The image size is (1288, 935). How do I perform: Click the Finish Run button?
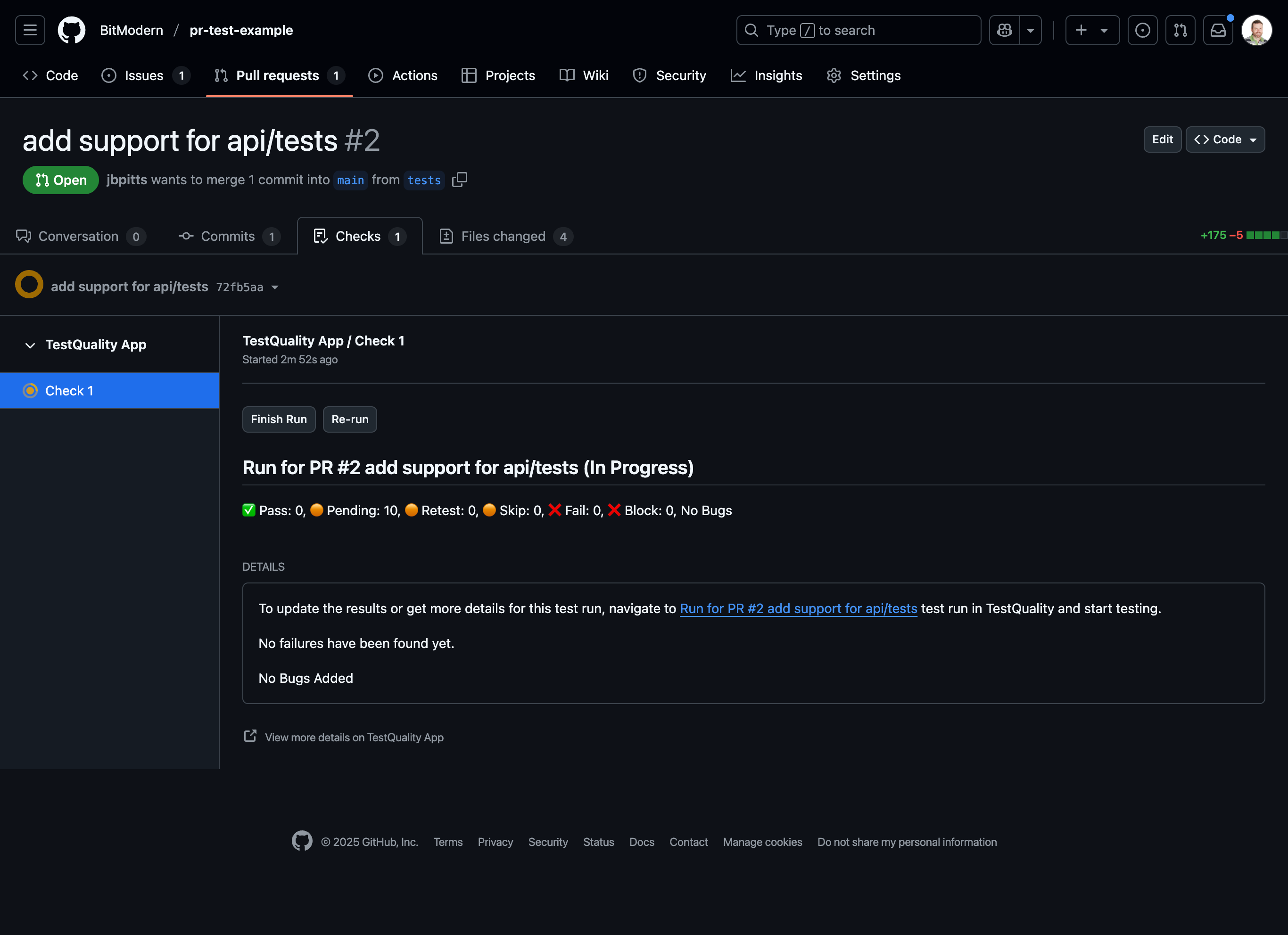278,419
